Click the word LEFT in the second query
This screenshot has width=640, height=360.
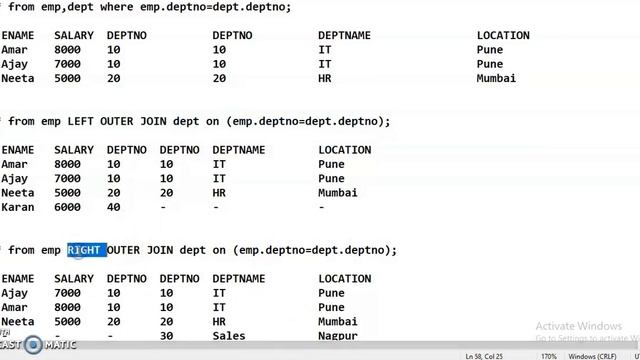[80, 121]
